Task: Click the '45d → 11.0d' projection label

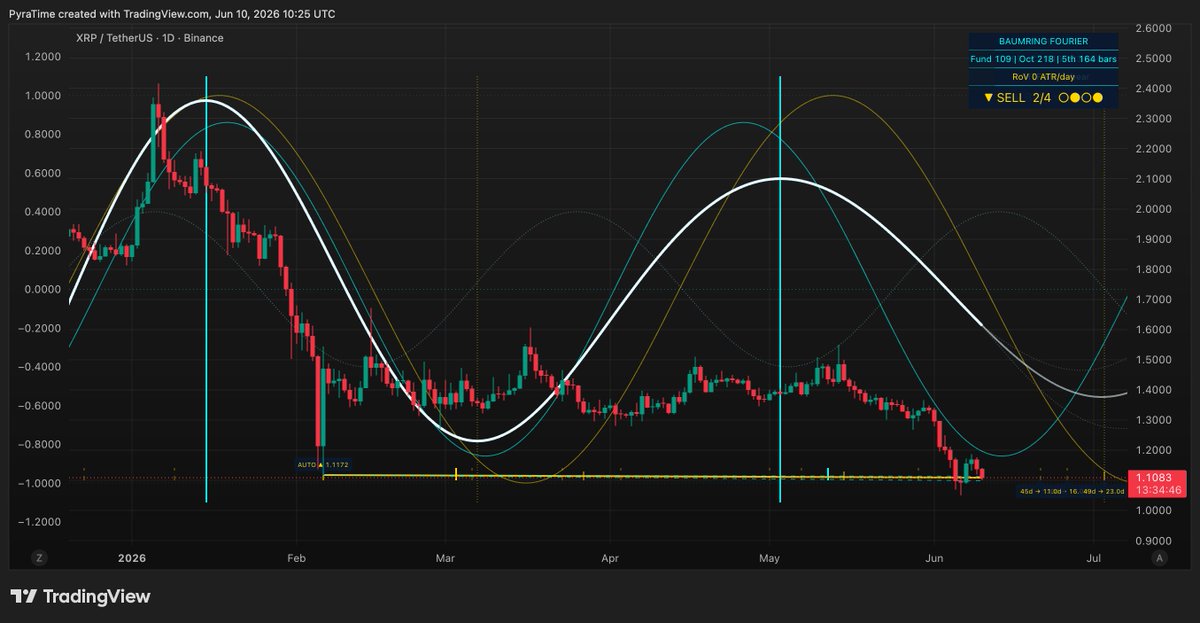Action: (1043, 491)
